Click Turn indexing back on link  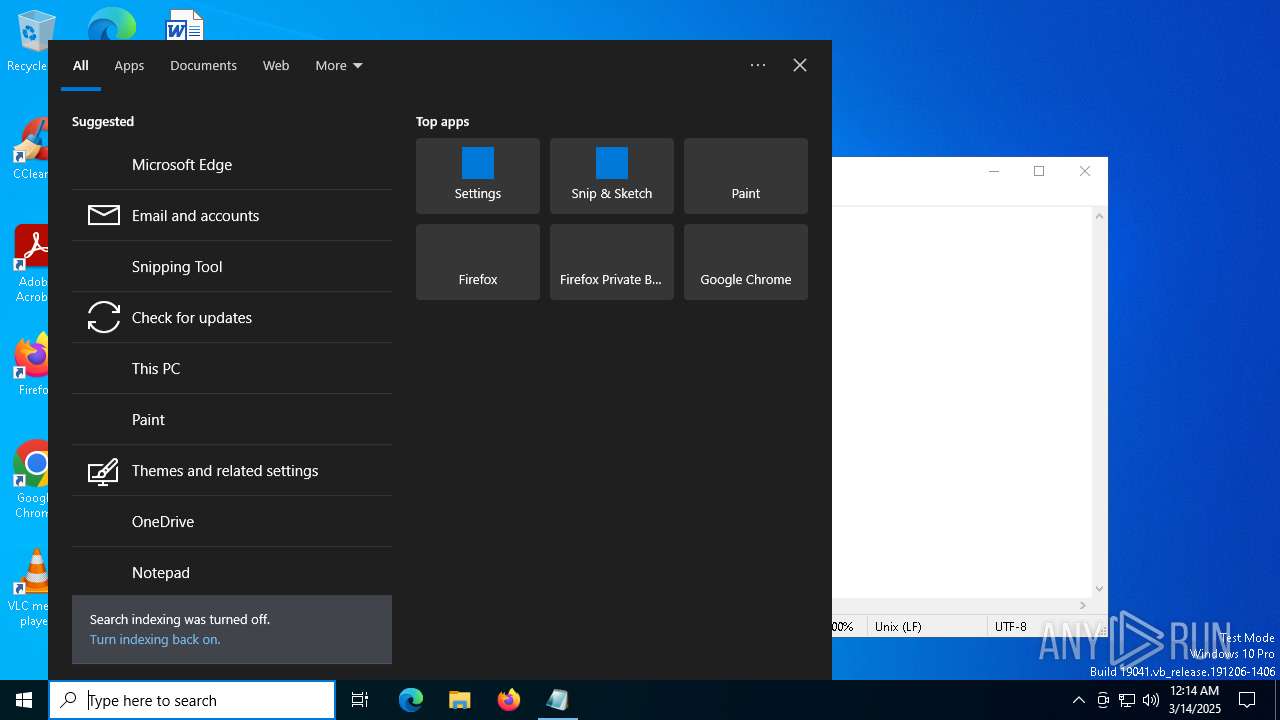155,640
